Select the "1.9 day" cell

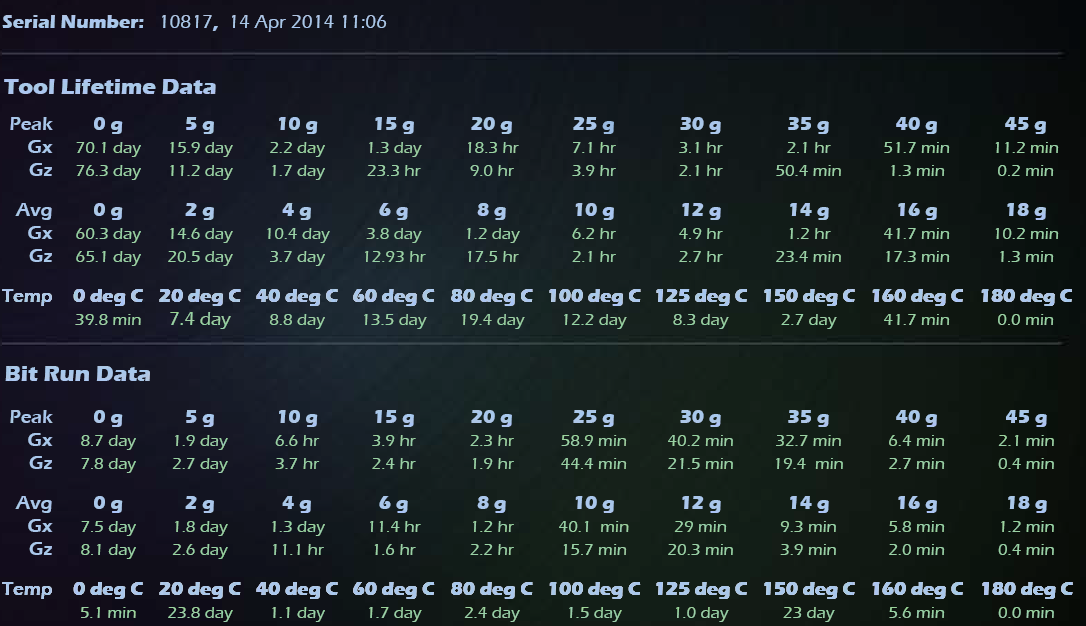tap(200, 441)
